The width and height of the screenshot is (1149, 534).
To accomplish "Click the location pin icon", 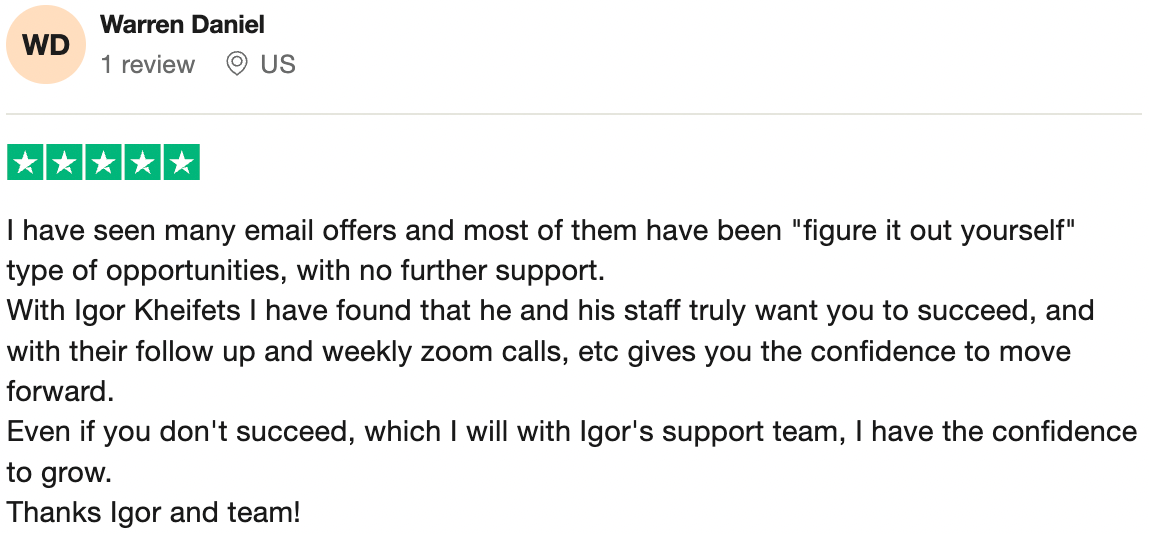I will pyautogui.click(x=237, y=64).
